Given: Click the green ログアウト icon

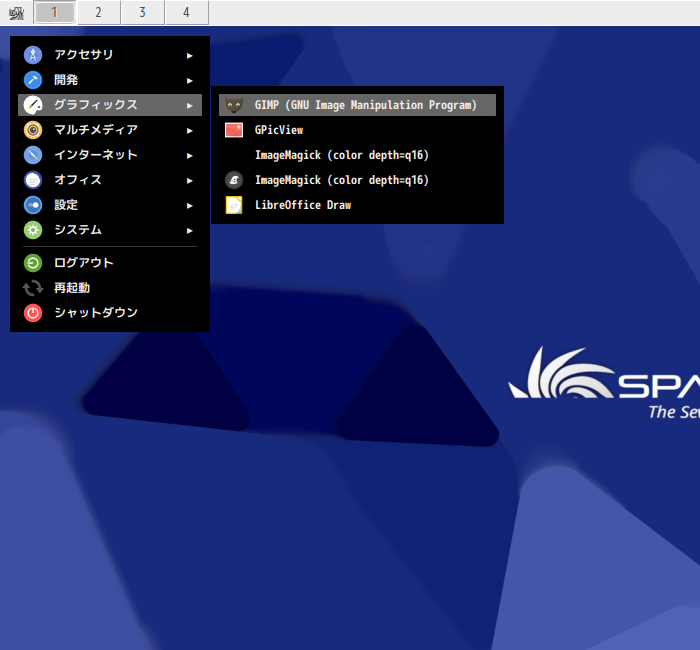Looking at the screenshot, I should (x=33, y=263).
